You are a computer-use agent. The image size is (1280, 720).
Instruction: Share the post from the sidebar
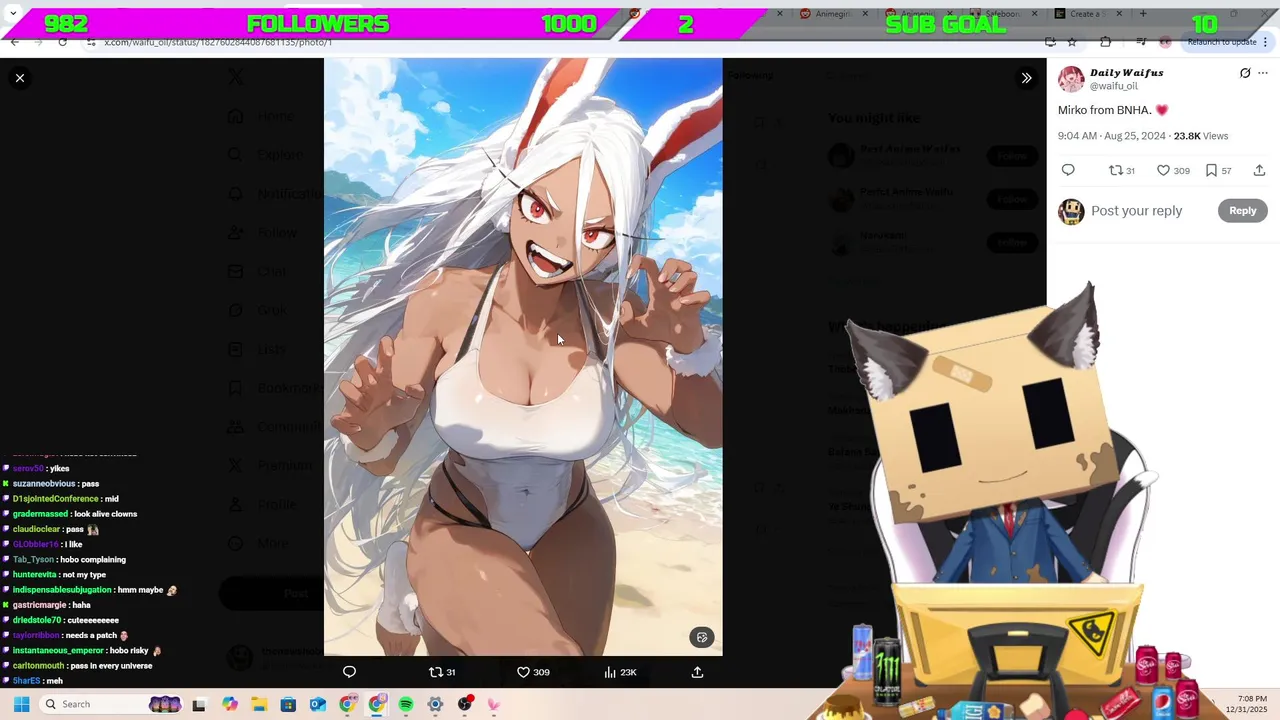point(1259,170)
